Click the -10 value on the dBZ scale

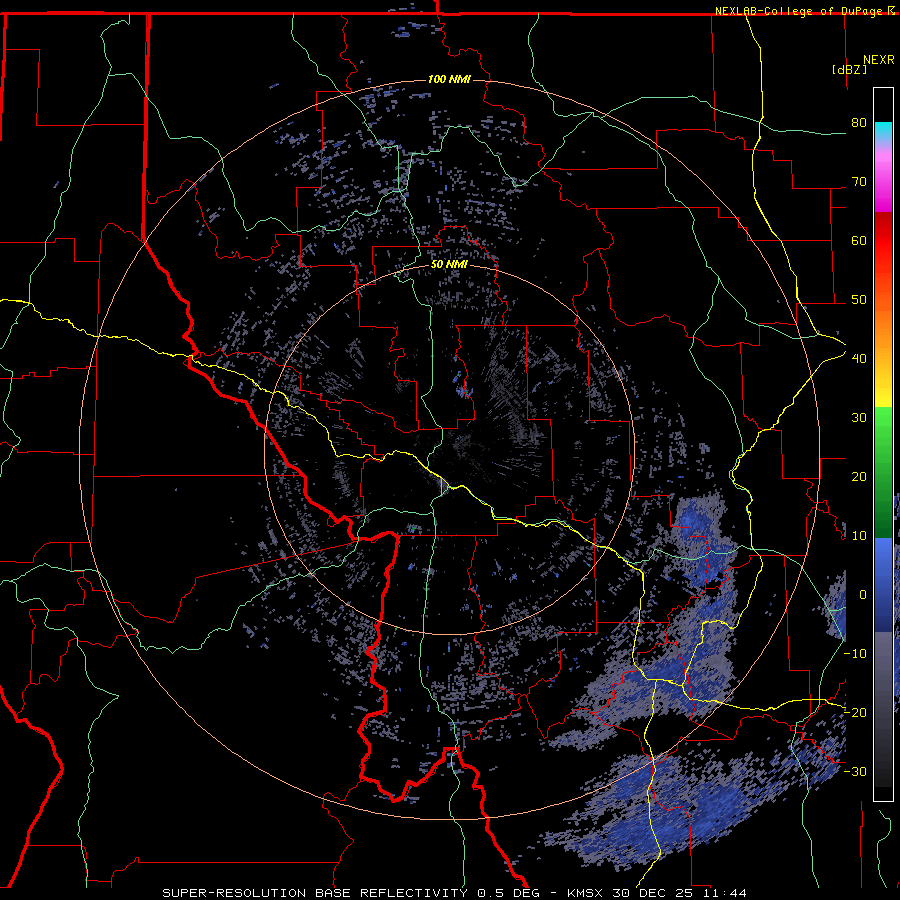pos(855,654)
